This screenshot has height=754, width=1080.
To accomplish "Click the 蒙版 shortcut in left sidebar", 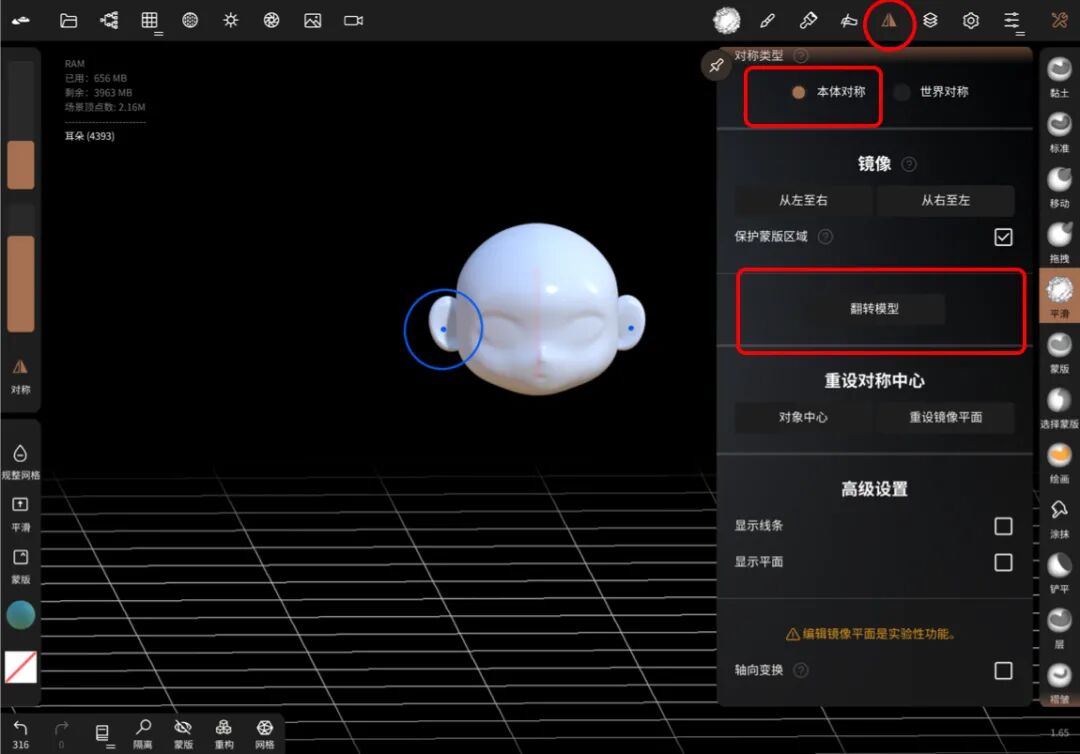I will pyautogui.click(x=21, y=566).
